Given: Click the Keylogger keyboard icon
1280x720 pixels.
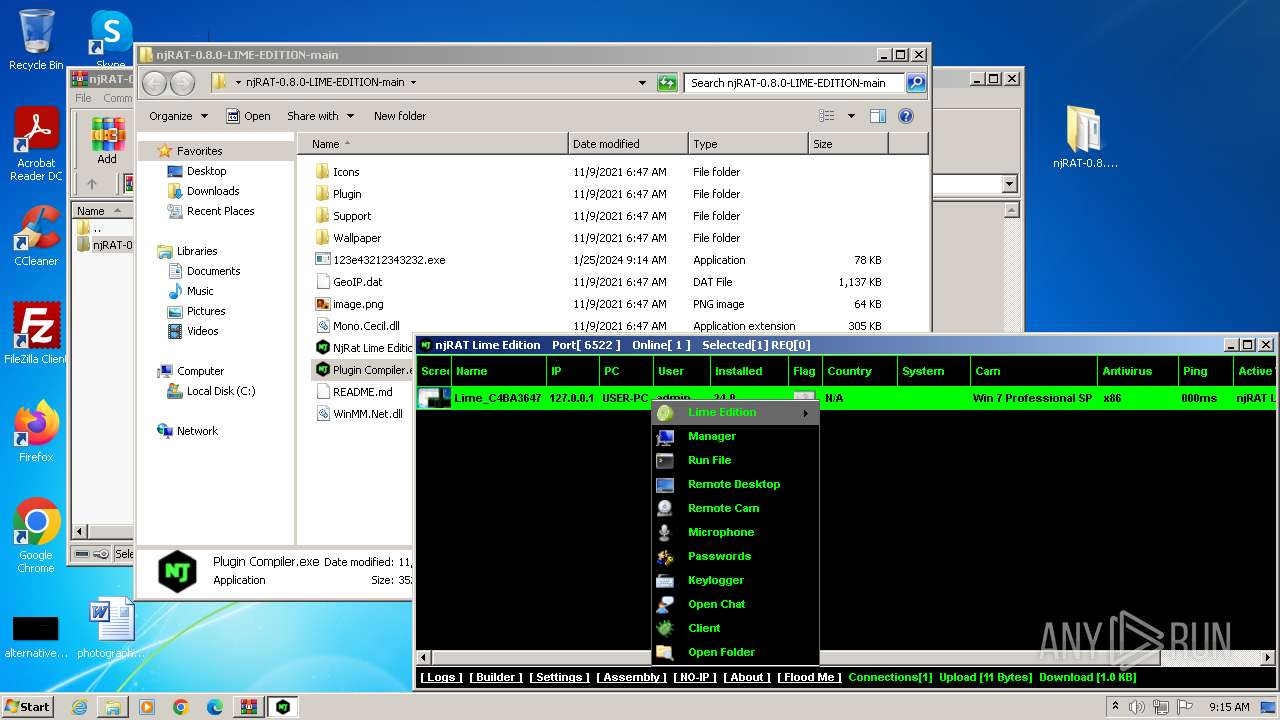Looking at the screenshot, I should pos(665,580).
